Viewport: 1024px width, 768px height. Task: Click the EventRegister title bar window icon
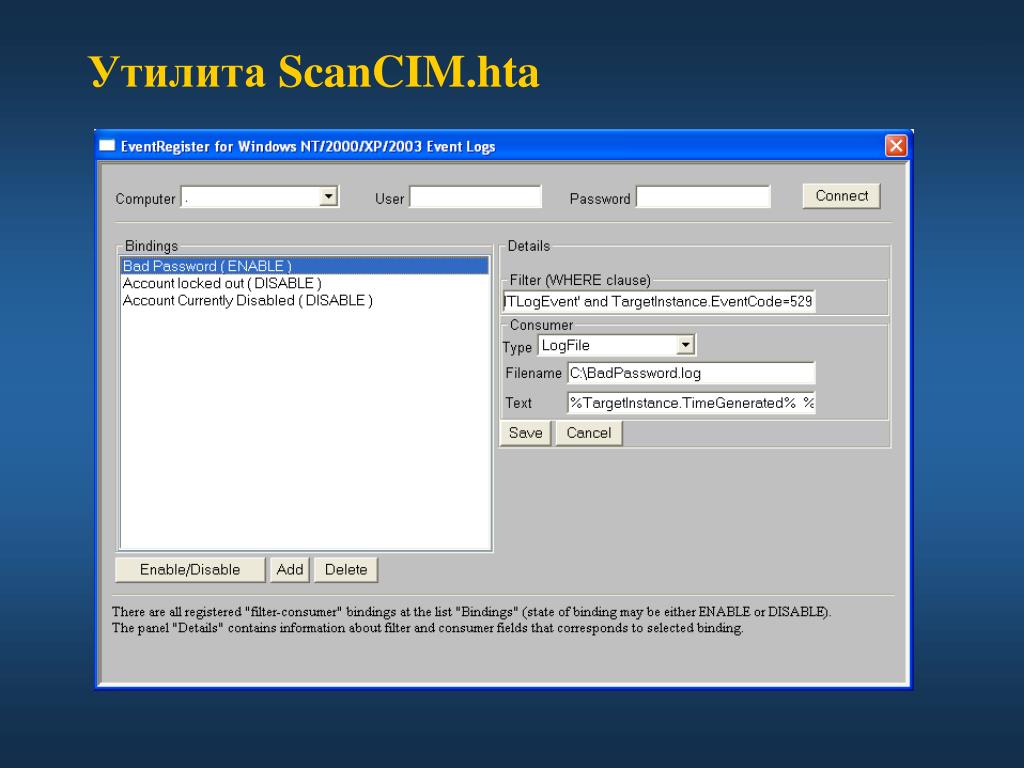pos(107,146)
